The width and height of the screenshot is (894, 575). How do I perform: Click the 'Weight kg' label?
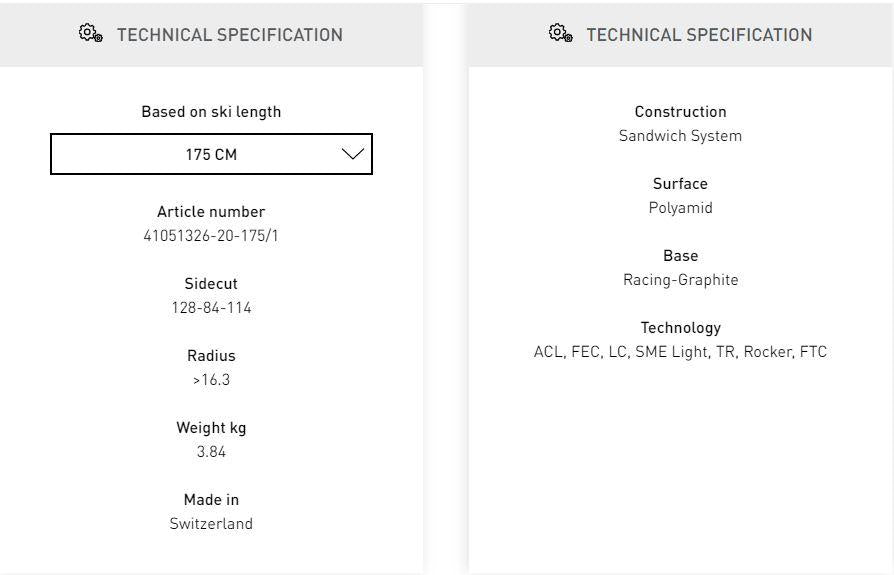211,428
